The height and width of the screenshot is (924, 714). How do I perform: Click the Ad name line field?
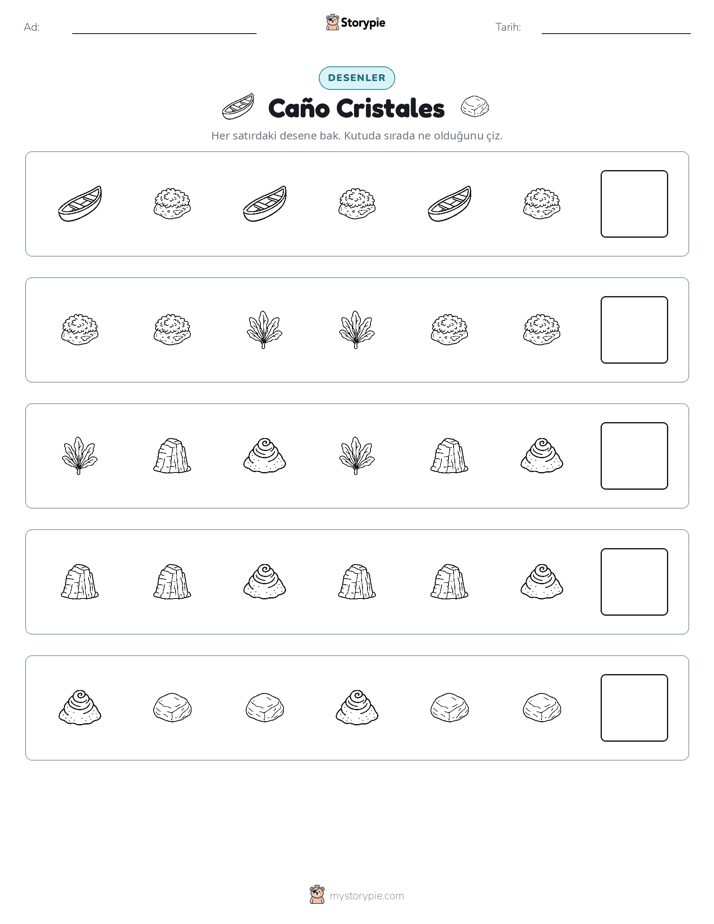[164, 28]
